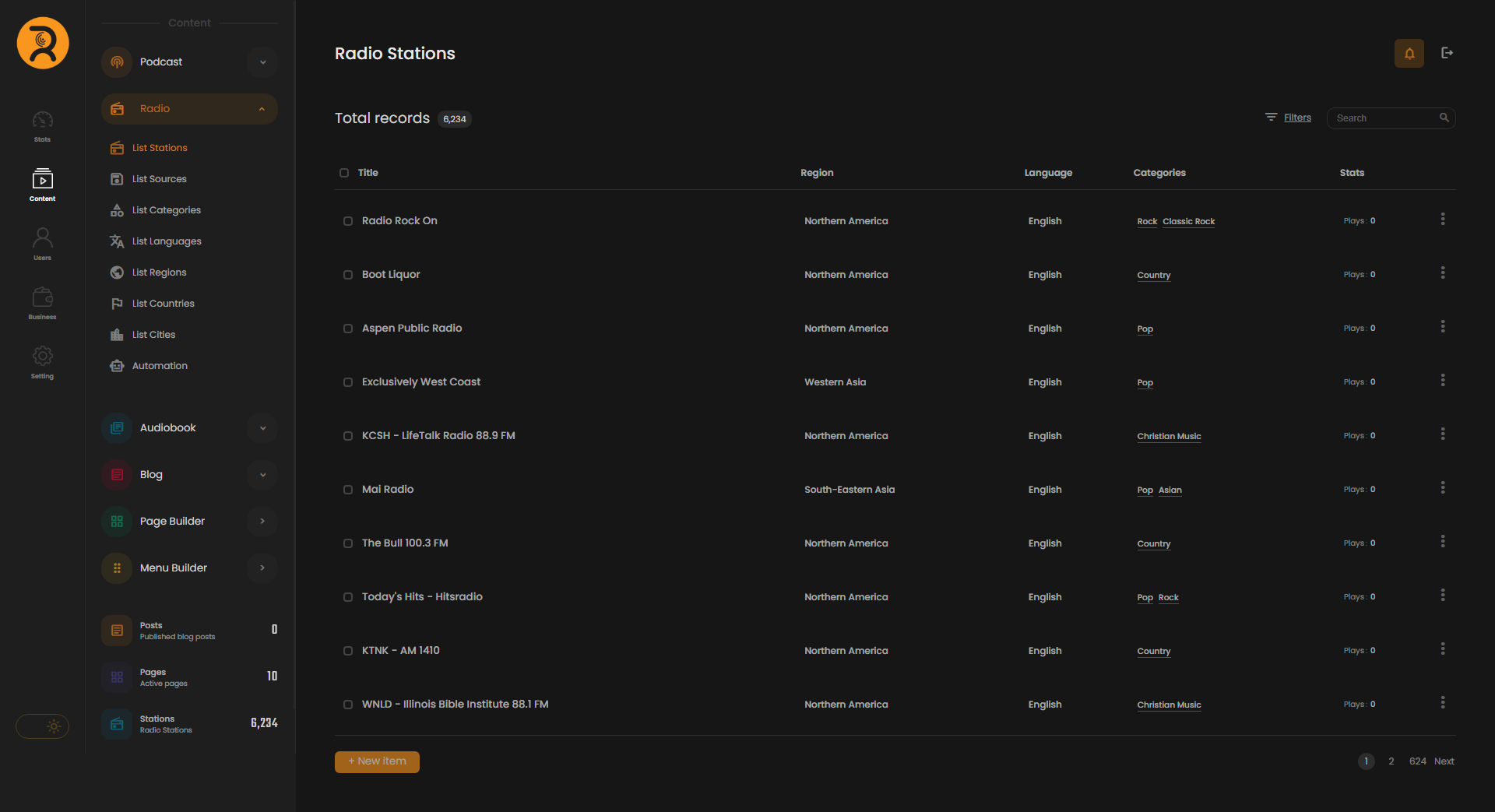
Task: Tick the checkbox for Mai Radio
Action: 348,490
